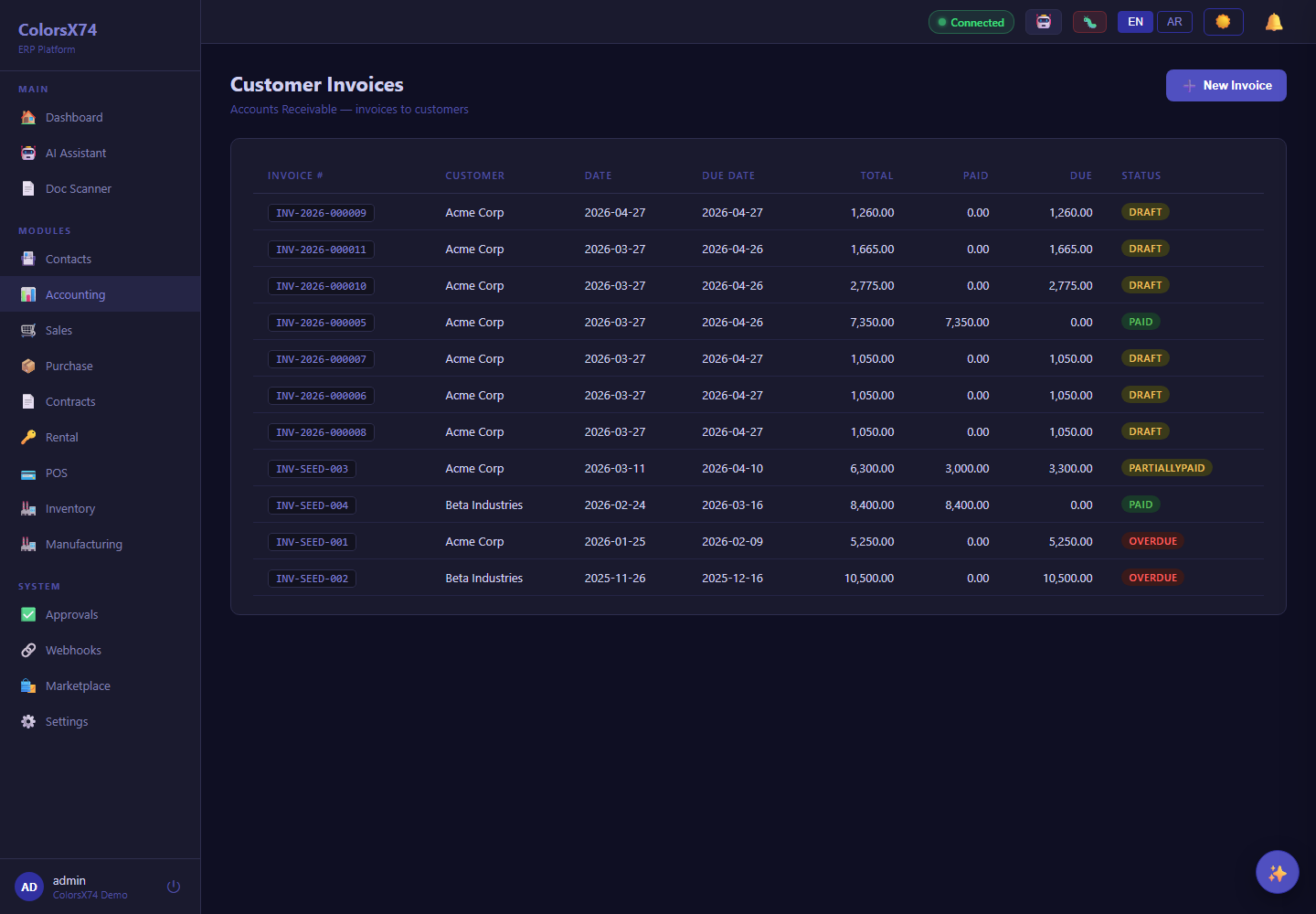This screenshot has height=914, width=1316.
Task: Click the Purchase box icon
Action: (x=28, y=366)
